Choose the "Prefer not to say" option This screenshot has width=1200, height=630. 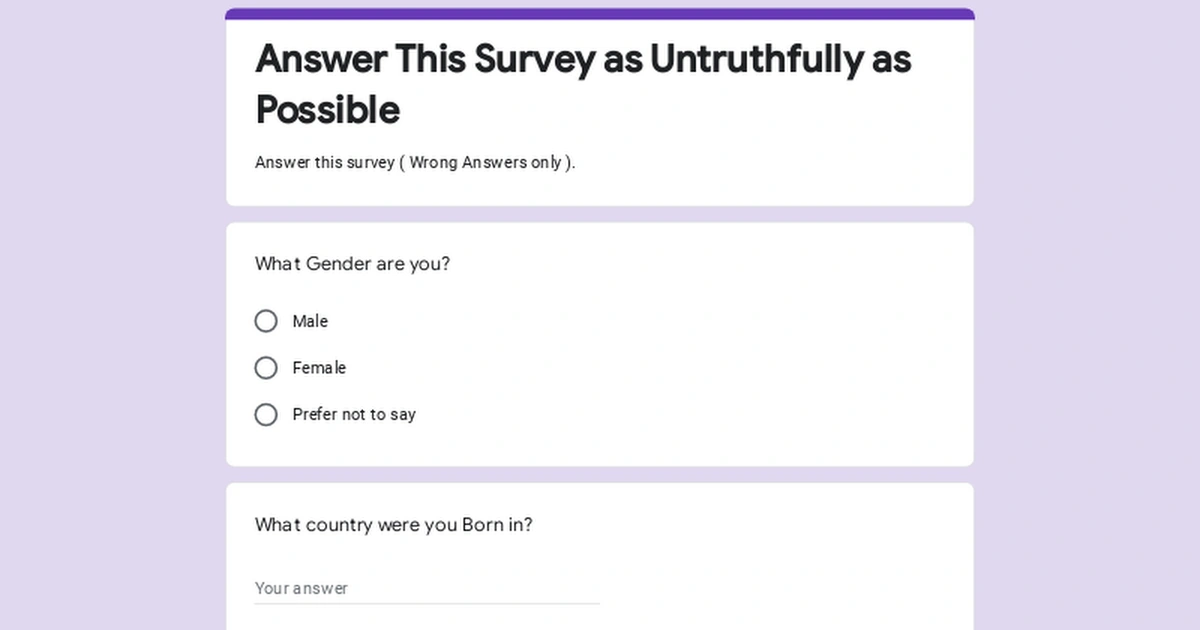[x=266, y=414]
